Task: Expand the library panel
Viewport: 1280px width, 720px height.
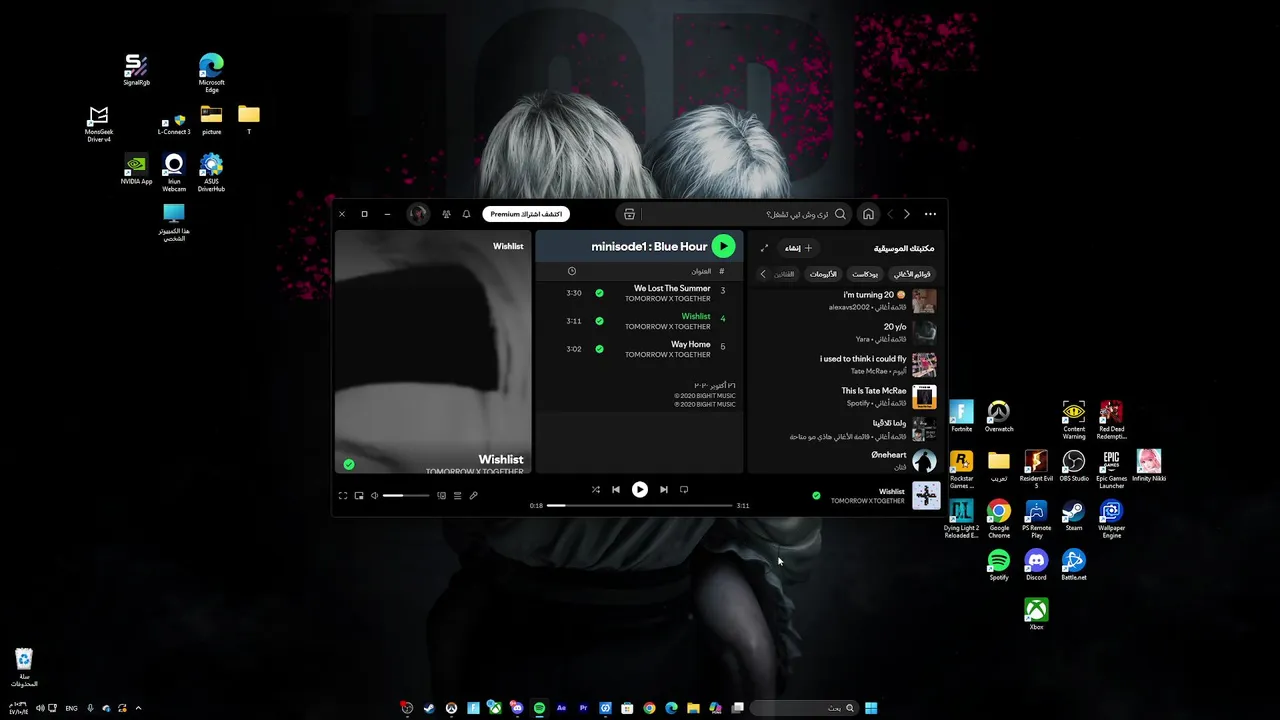Action: [765, 248]
